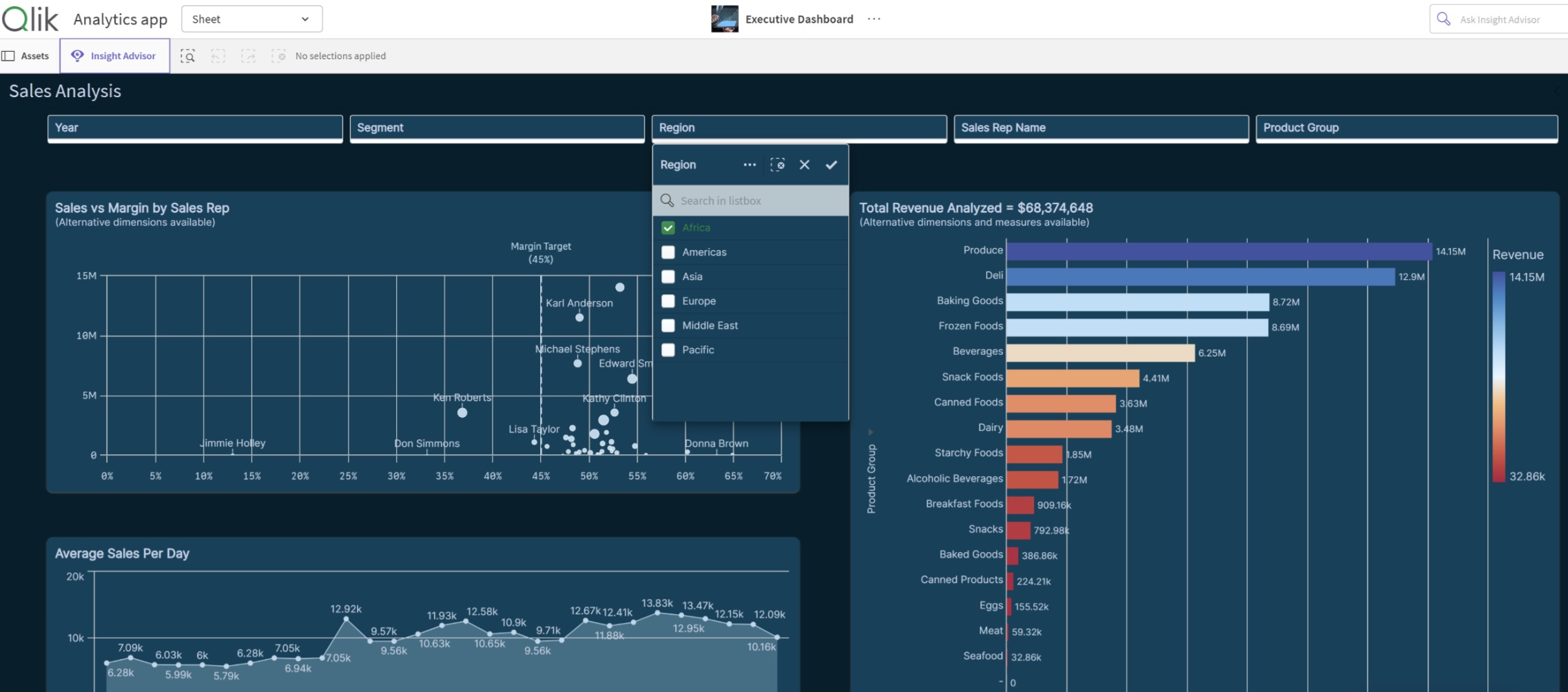Check the Middle East region checkbox
1568x692 pixels.
click(x=668, y=325)
